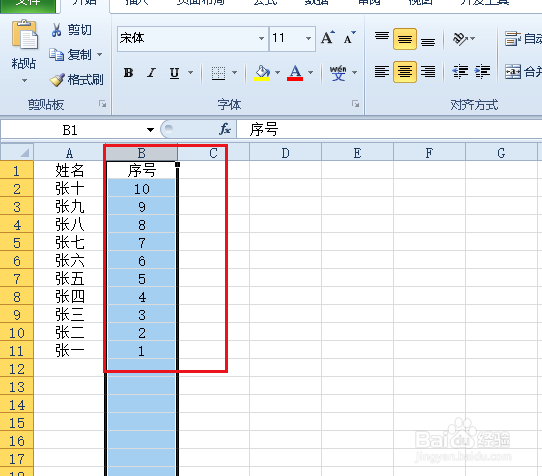The height and width of the screenshot is (476, 542).
Task: Select row 1 header
Action: (17, 170)
